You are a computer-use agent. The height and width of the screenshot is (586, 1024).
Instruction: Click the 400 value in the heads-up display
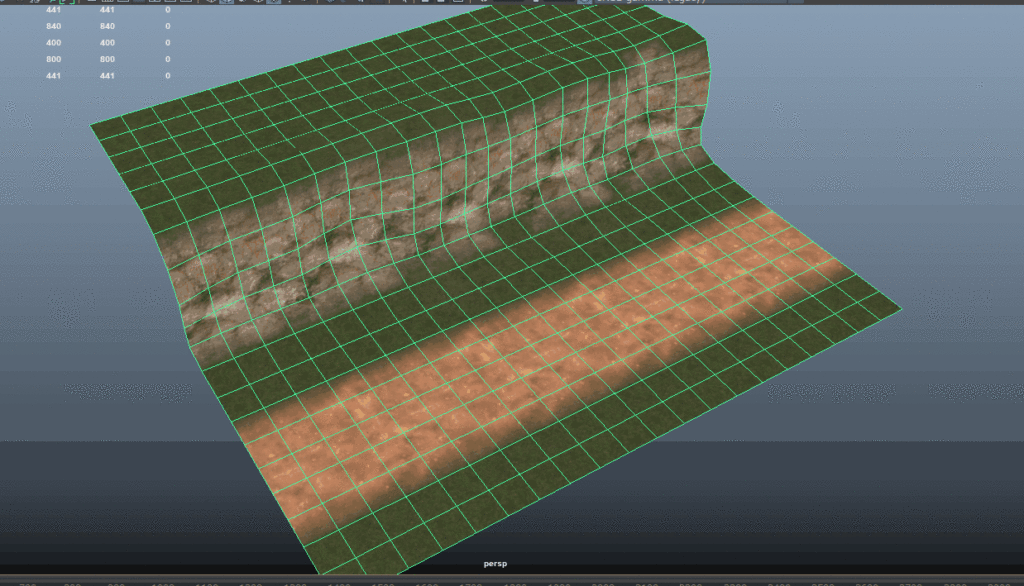click(53, 43)
